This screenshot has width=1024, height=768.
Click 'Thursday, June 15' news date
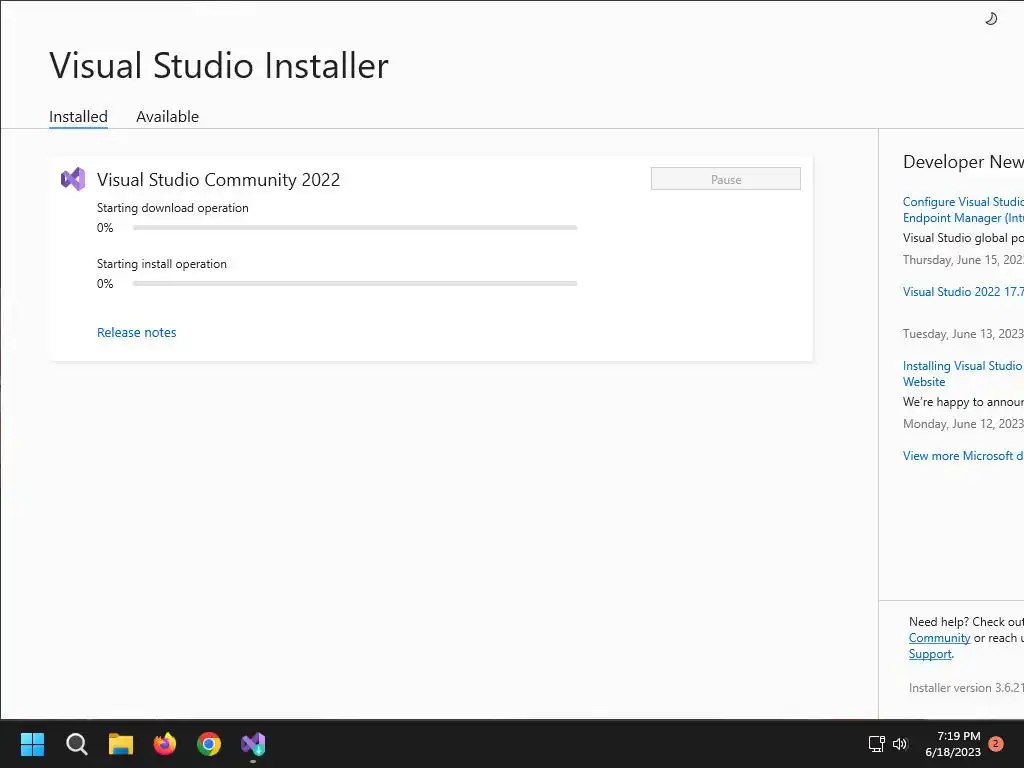(x=963, y=260)
